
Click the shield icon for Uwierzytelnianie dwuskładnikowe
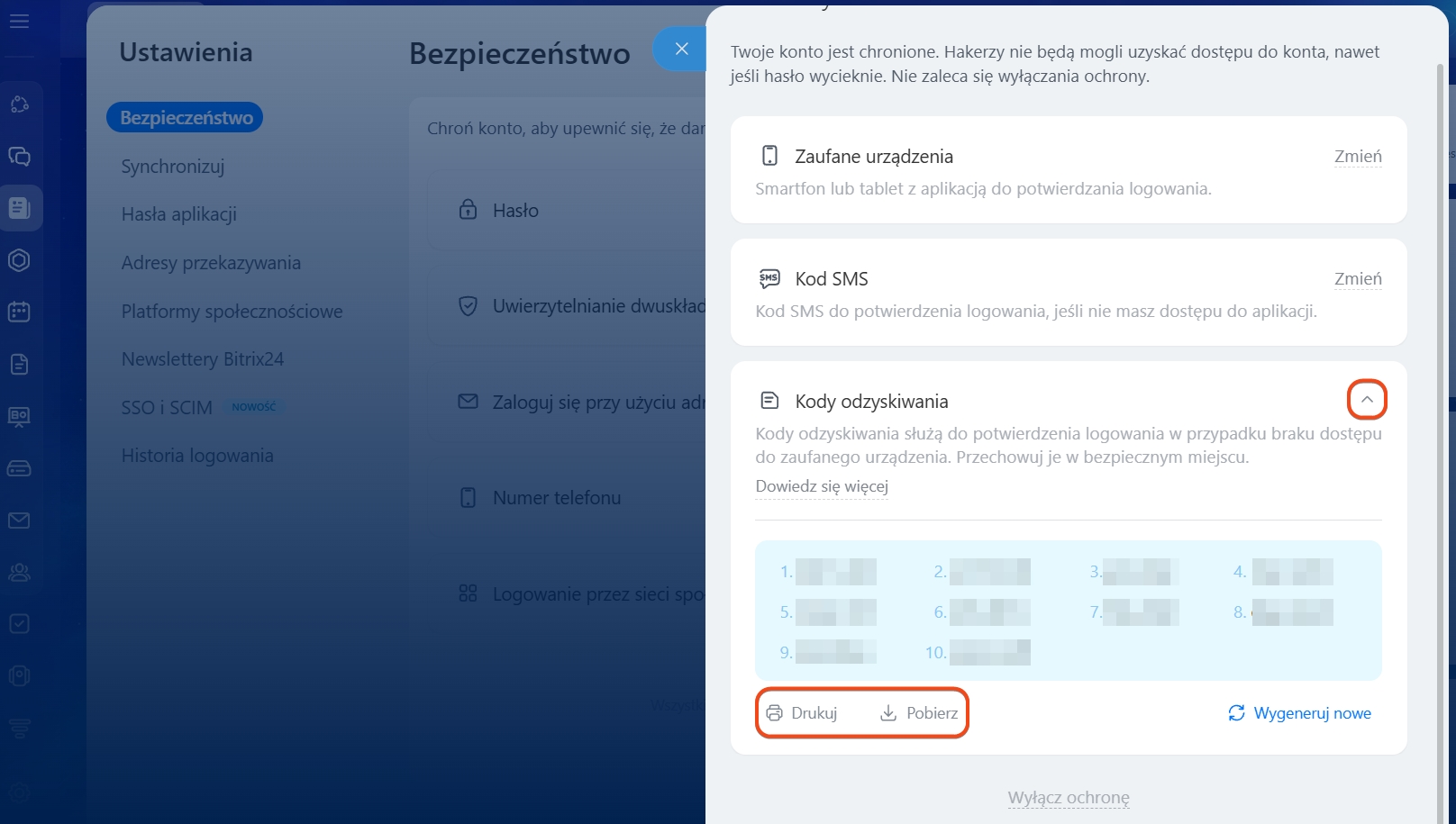pos(468,306)
